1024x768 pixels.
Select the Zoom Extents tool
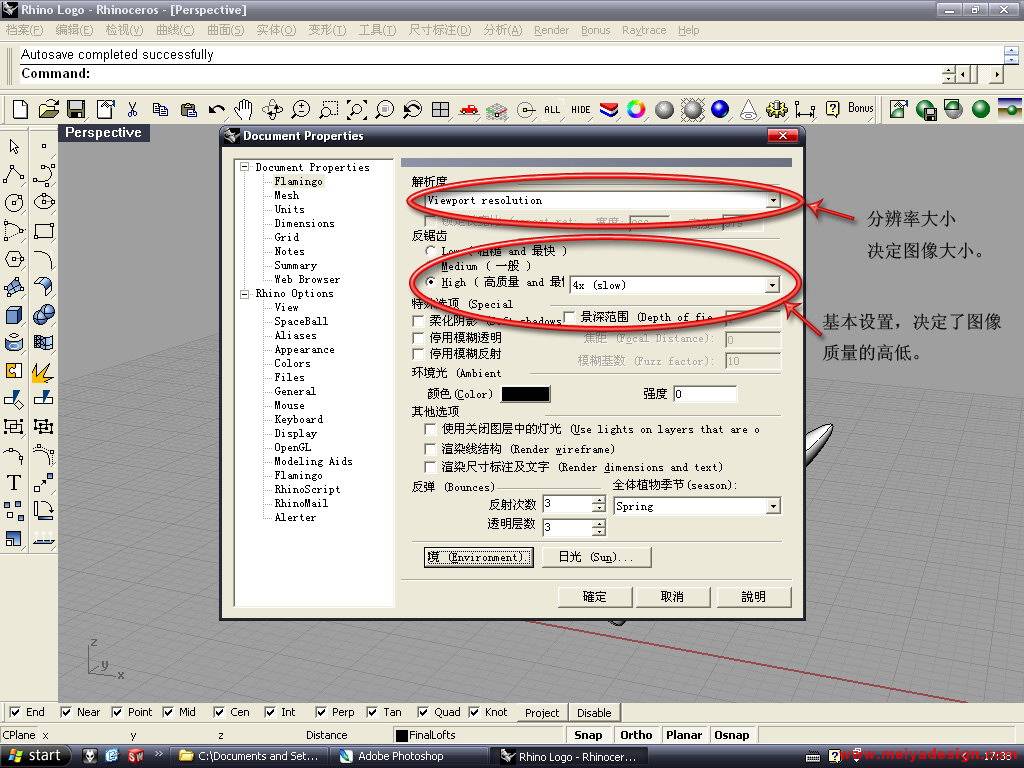[x=357, y=109]
